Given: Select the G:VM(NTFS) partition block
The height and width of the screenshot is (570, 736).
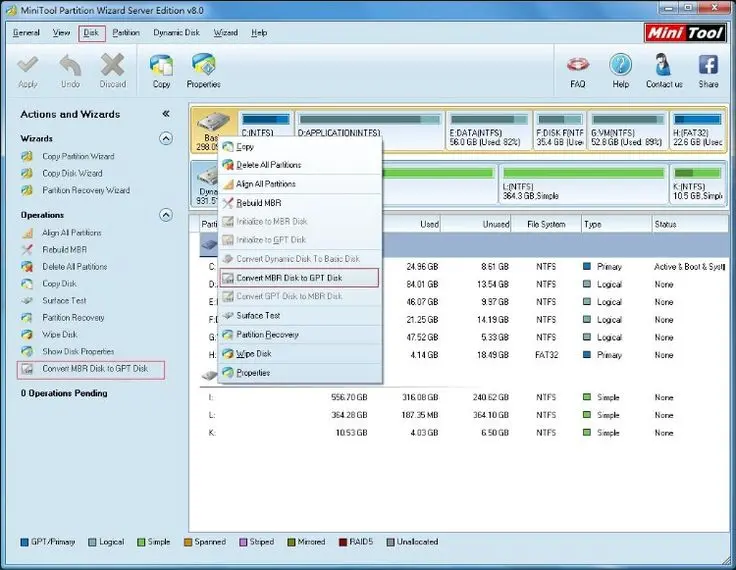Looking at the screenshot, I should tap(627, 130).
